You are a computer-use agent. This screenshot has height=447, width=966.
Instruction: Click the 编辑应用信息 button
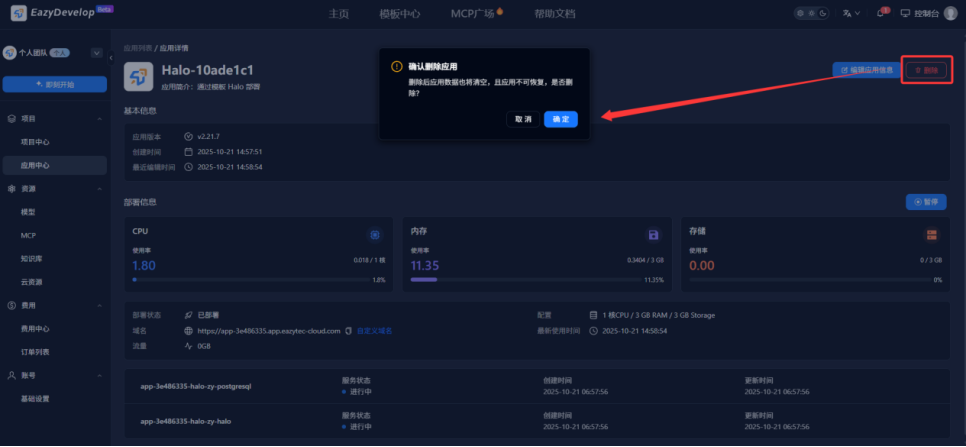point(867,70)
